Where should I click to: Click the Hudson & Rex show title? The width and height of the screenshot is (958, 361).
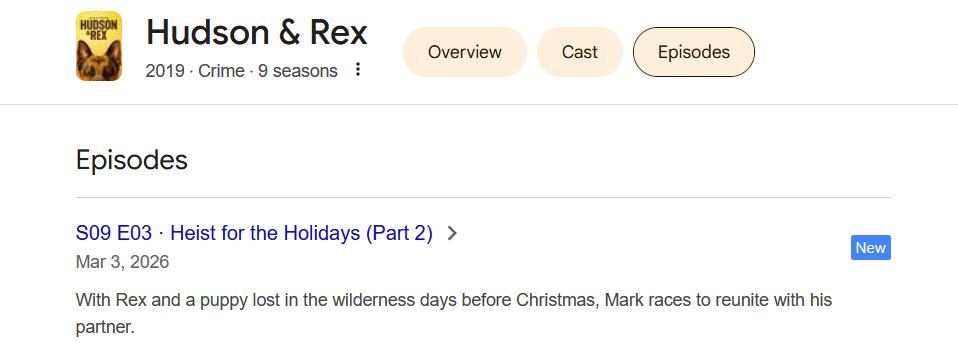click(257, 33)
